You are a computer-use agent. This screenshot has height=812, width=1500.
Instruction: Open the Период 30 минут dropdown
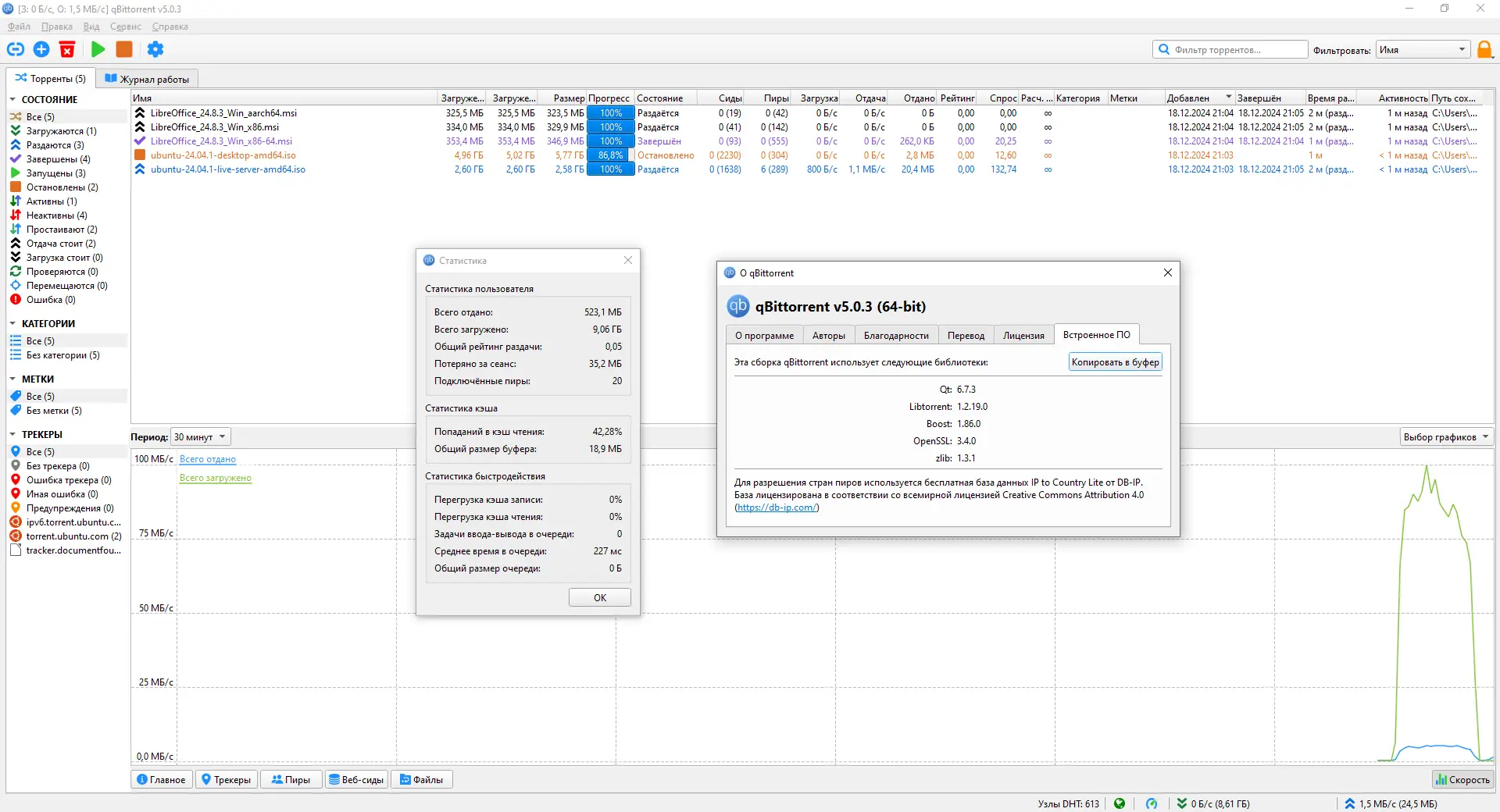pos(201,437)
